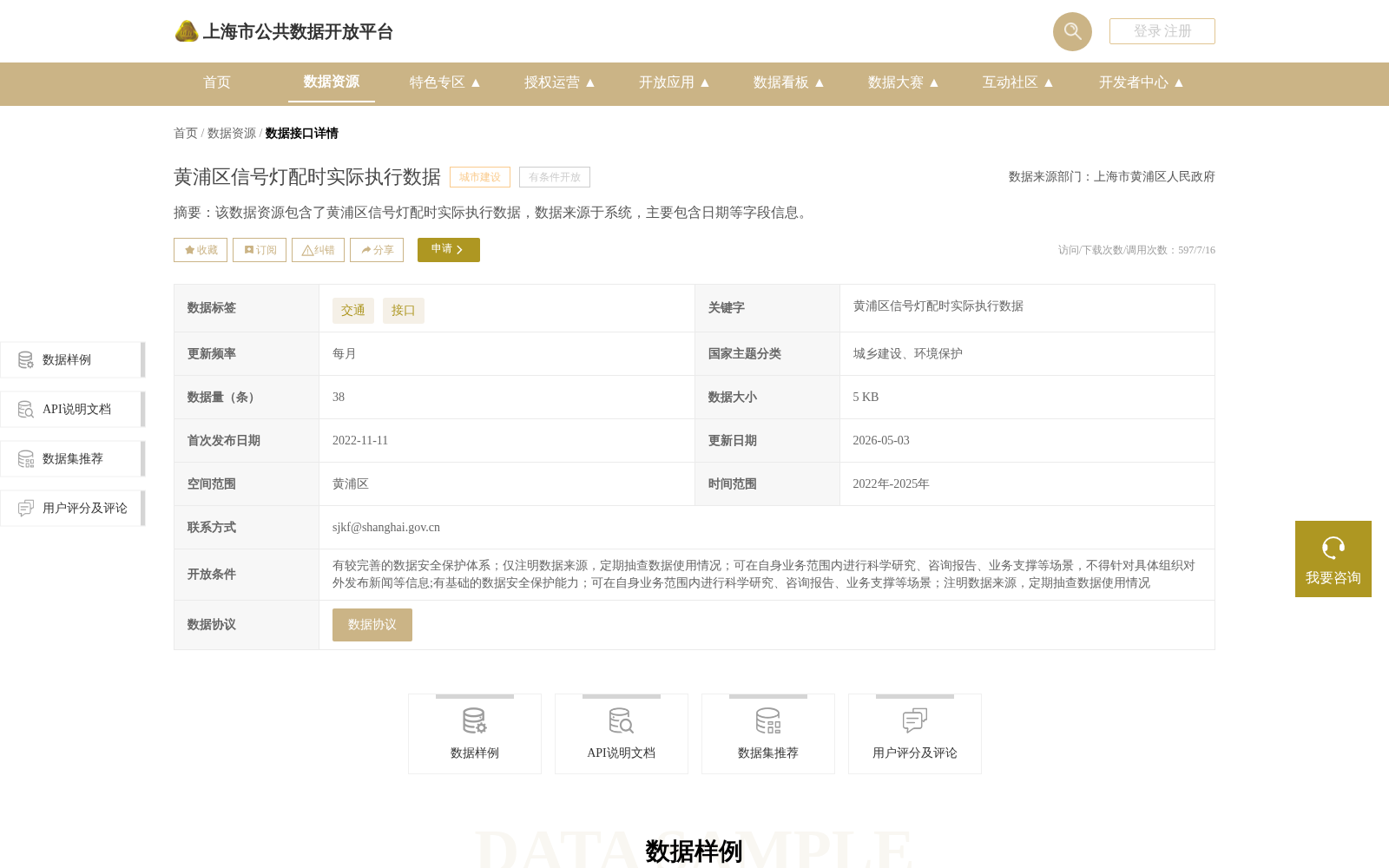Screen dimensions: 1389x868
Task: Open 数据样例 in left sidebar
Action: [72, 359]
